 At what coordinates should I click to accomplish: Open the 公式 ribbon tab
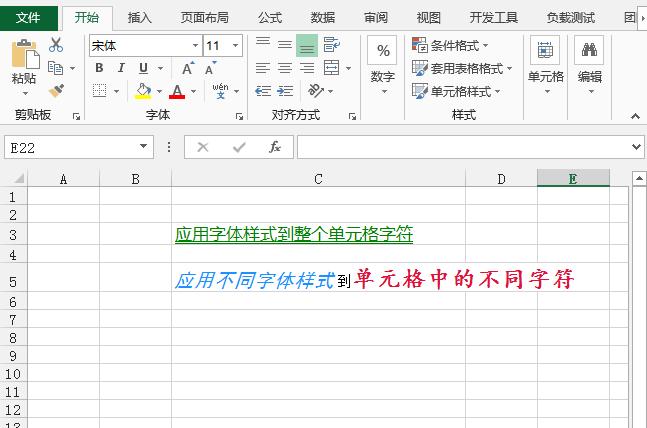[269, 17]
